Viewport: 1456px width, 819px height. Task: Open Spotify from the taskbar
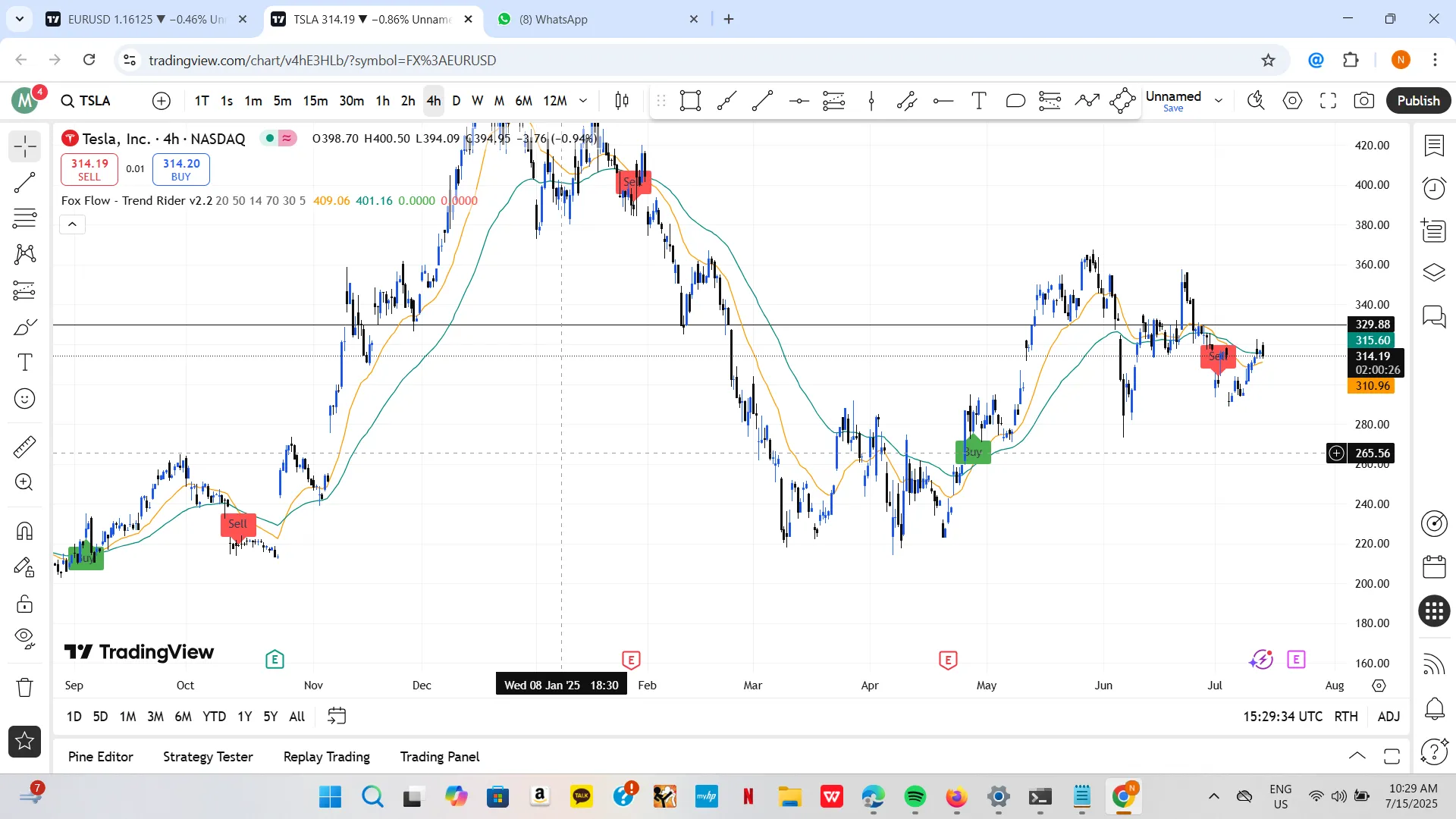click(915, 796)
